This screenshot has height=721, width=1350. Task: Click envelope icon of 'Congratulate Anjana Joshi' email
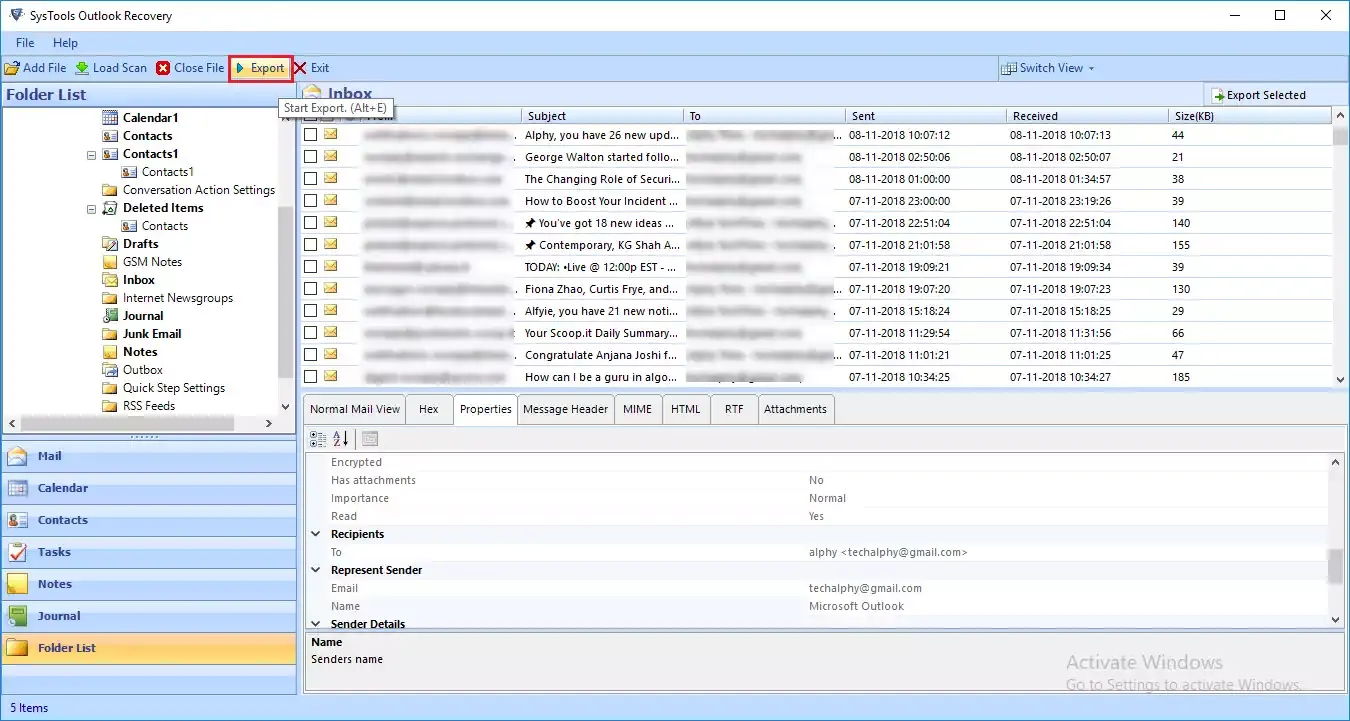tap(330, 355)
